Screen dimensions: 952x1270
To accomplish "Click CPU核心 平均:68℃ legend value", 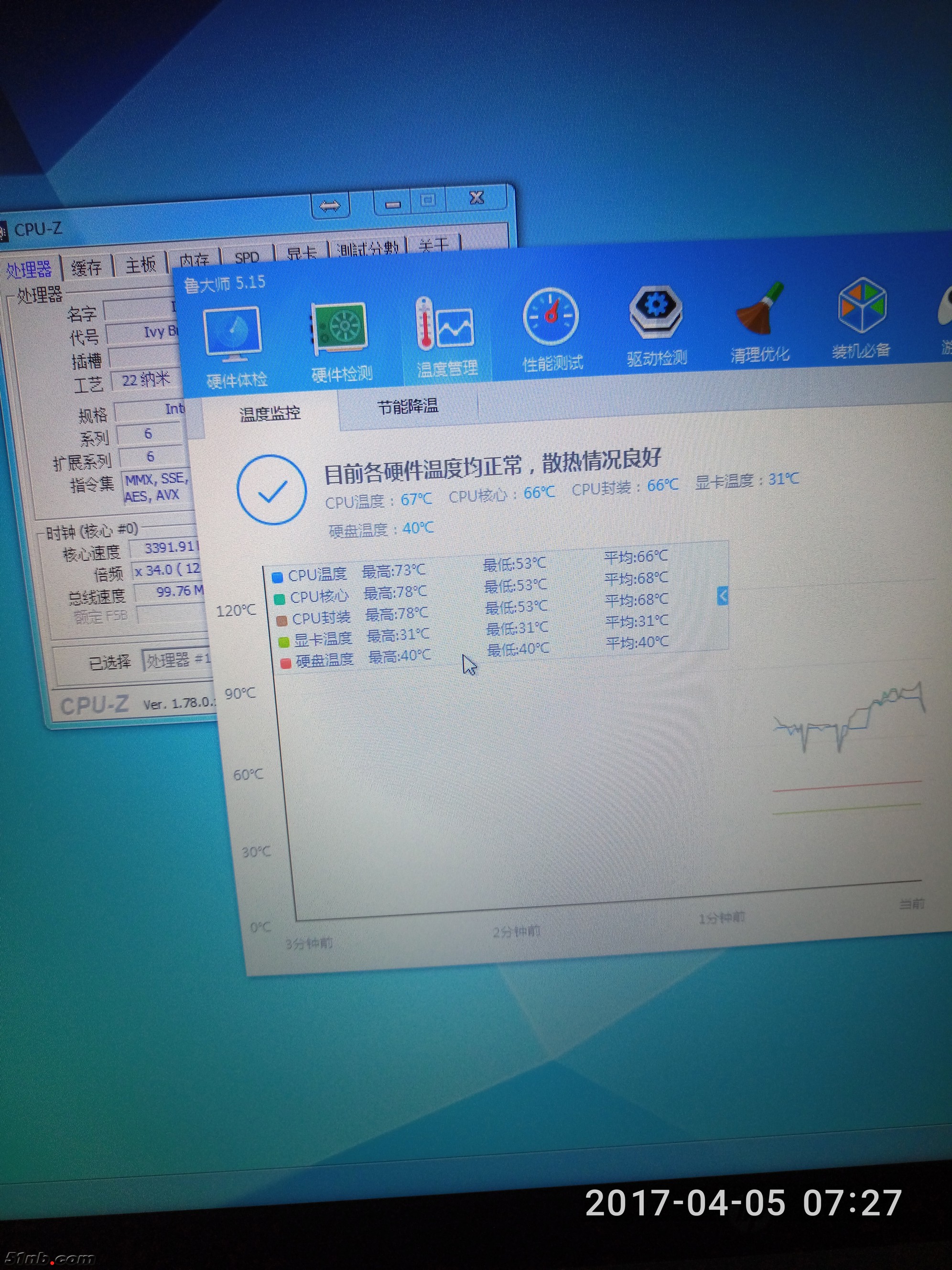I will pos(636,578).
